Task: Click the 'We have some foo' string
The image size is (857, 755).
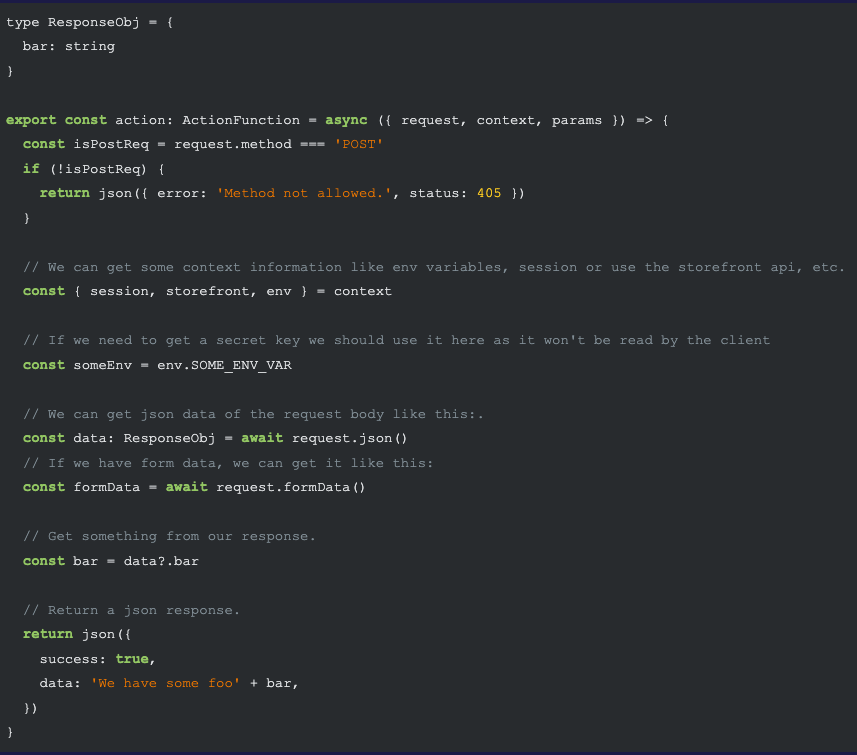Action: coord(166,683)
